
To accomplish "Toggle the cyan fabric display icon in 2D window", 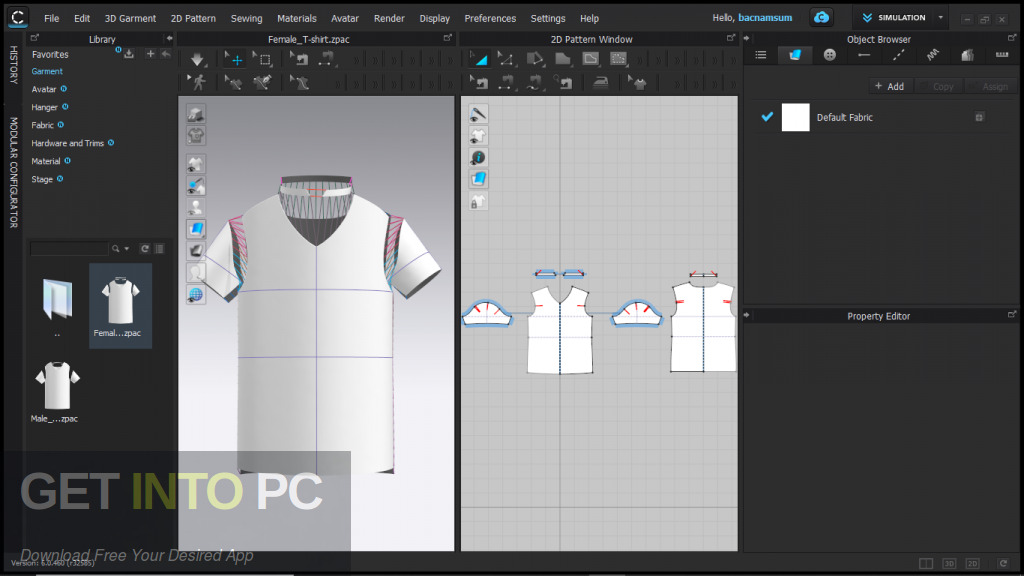I will point(478,179).
